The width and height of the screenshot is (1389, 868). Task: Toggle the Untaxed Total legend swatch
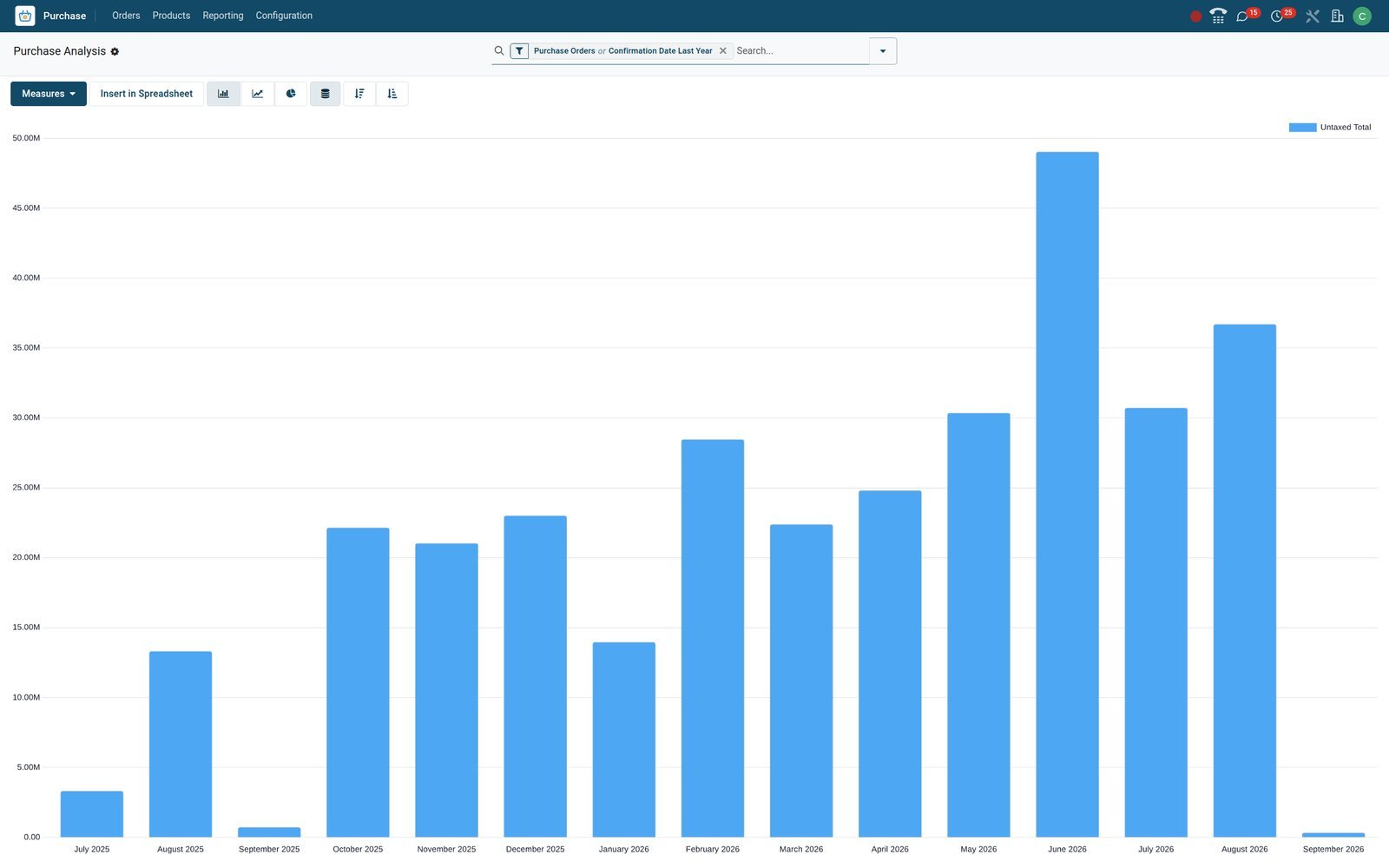click(1302, 128)
